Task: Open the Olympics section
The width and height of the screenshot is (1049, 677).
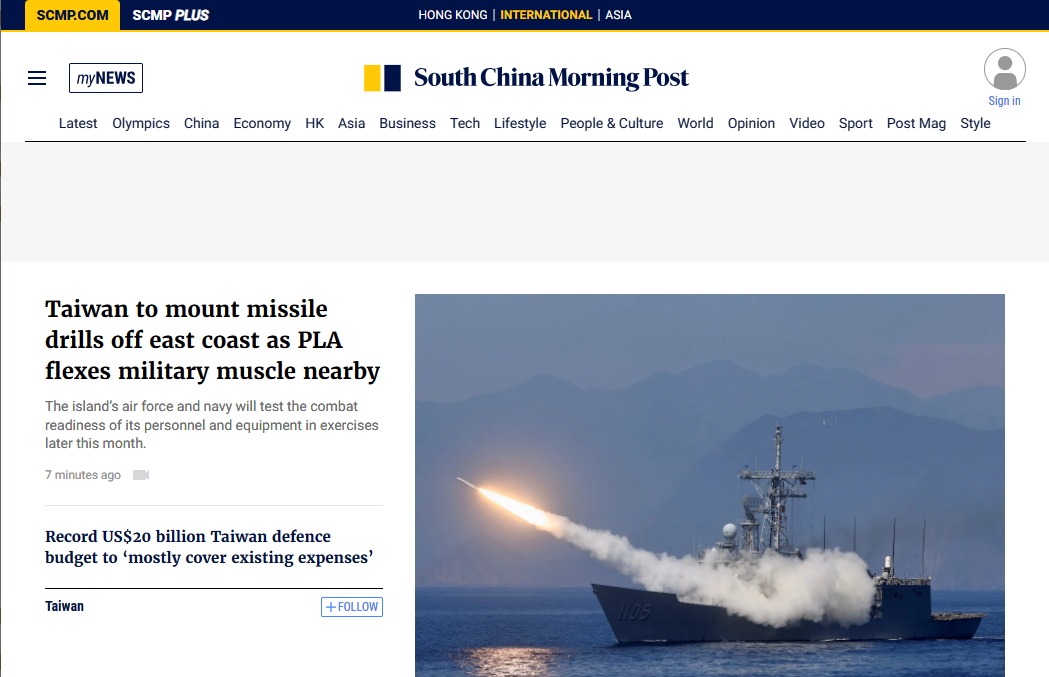Action: (141, 123)
